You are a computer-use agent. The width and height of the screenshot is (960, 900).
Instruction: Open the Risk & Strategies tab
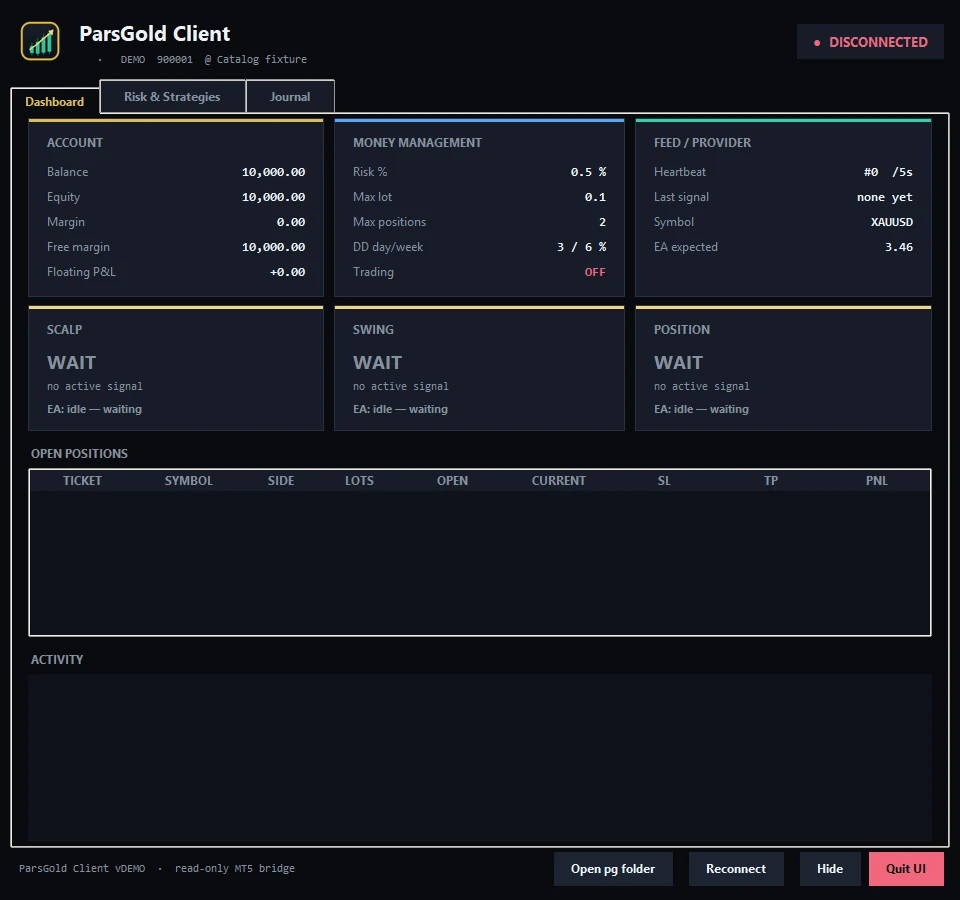click(x=172, y=97)
